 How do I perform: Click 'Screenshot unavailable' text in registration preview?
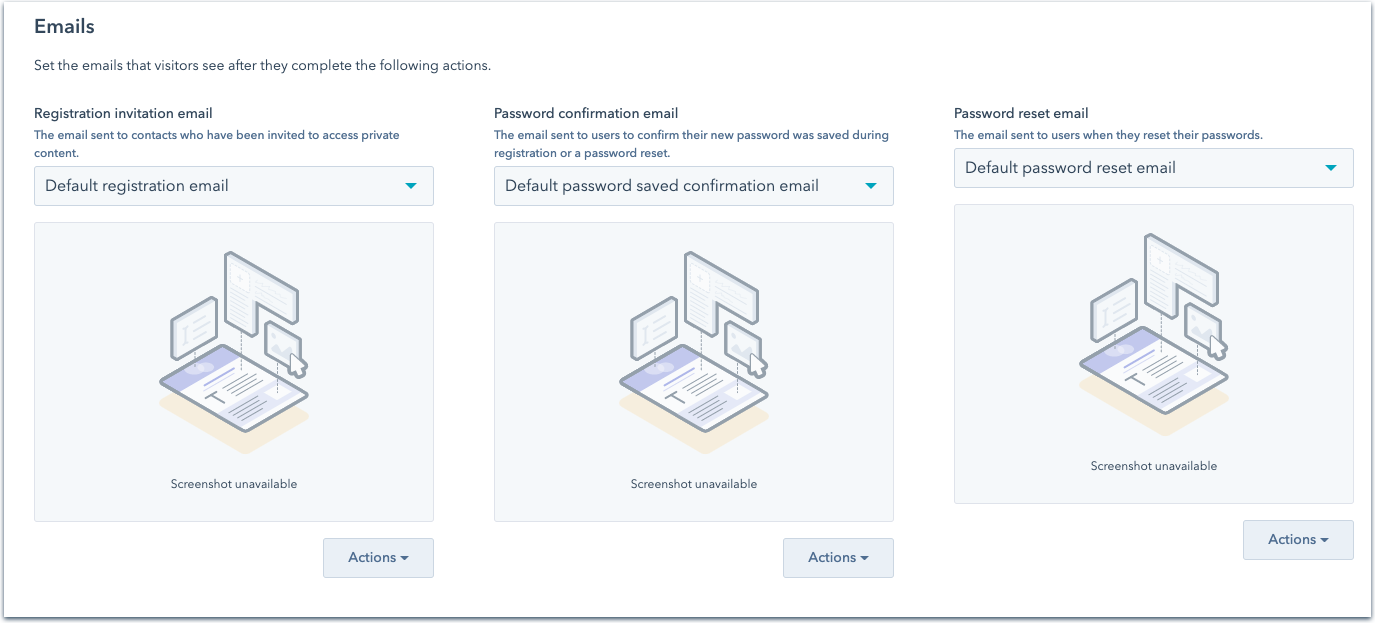[x=234, y=484]
